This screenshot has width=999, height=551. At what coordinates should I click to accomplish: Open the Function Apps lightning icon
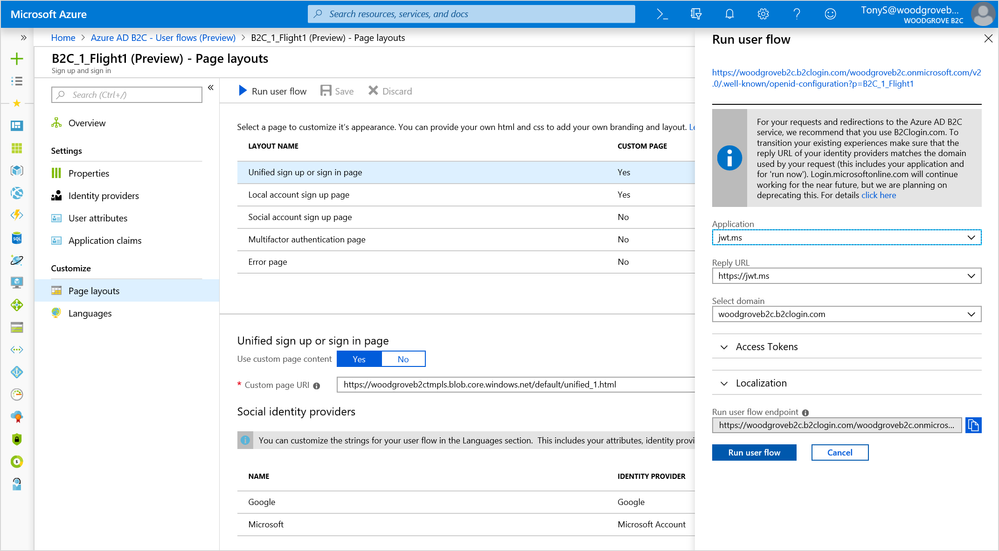[17, 215]
